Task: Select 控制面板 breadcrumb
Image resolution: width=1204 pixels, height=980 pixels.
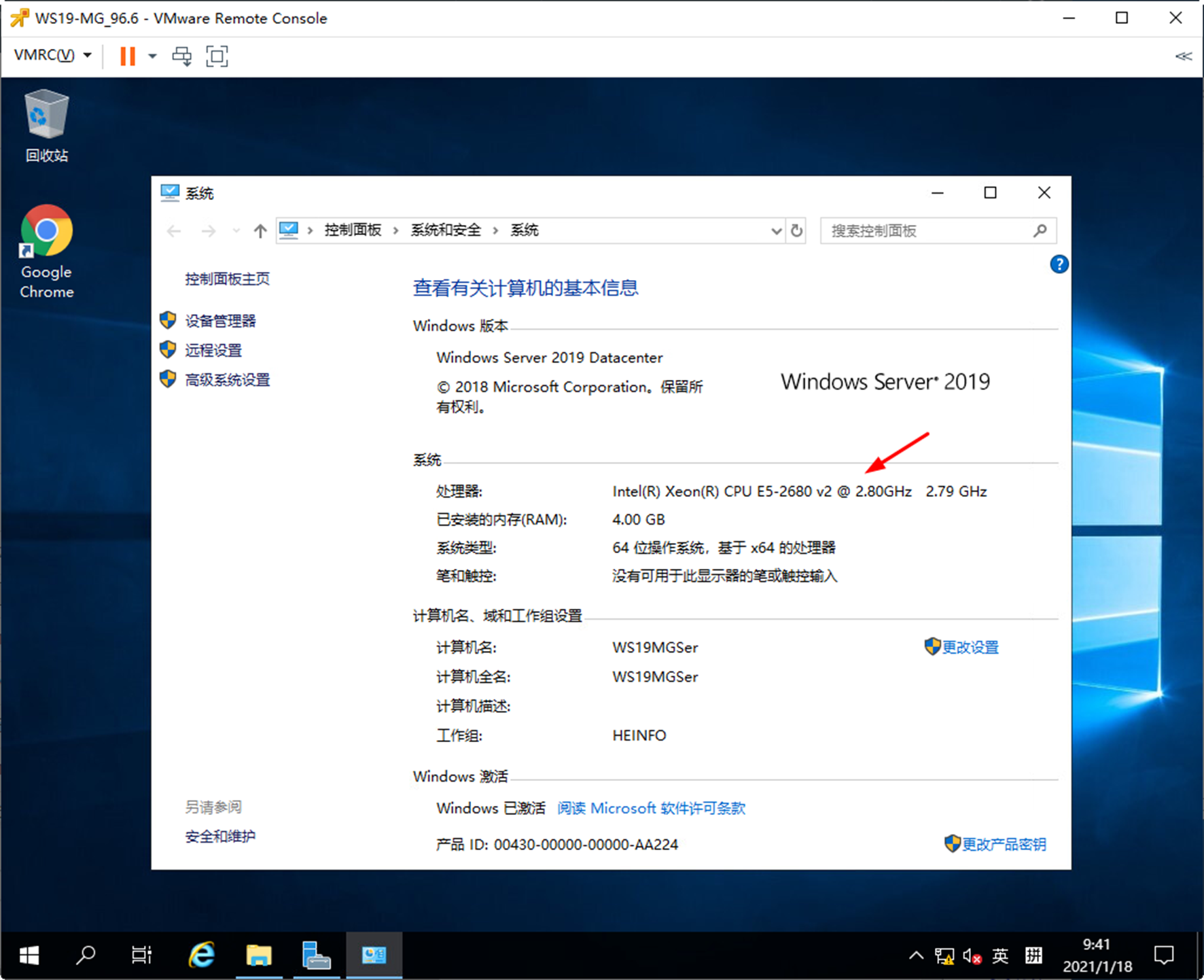Action: pyautogui.click(x=353, y=230)
